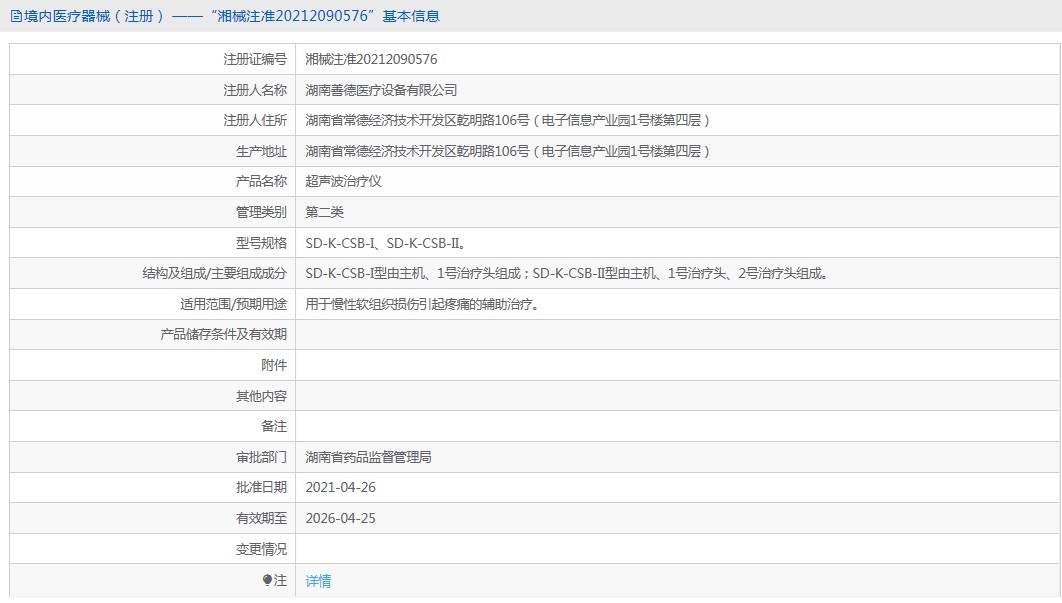Click the registration number 湘械注准20212090576 value

coord(371,60)
